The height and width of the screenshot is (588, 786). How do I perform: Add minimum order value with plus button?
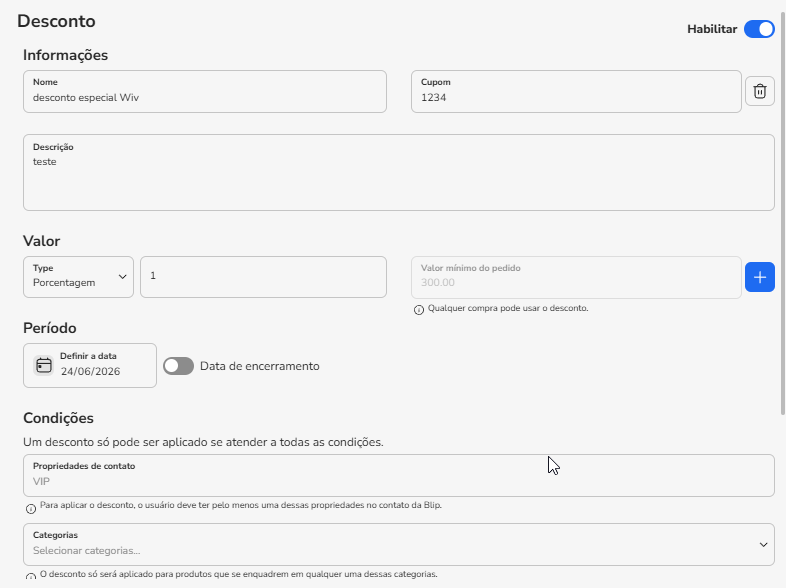point(759,277)
